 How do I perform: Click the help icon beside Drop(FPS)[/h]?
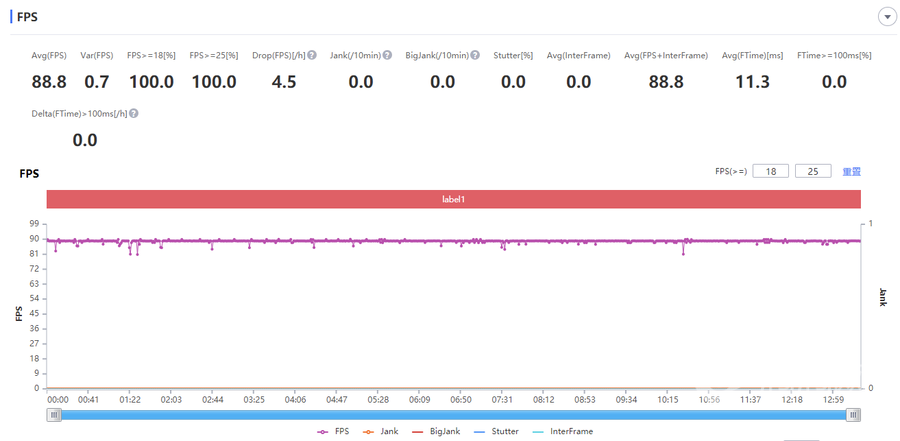pos(313,56)
